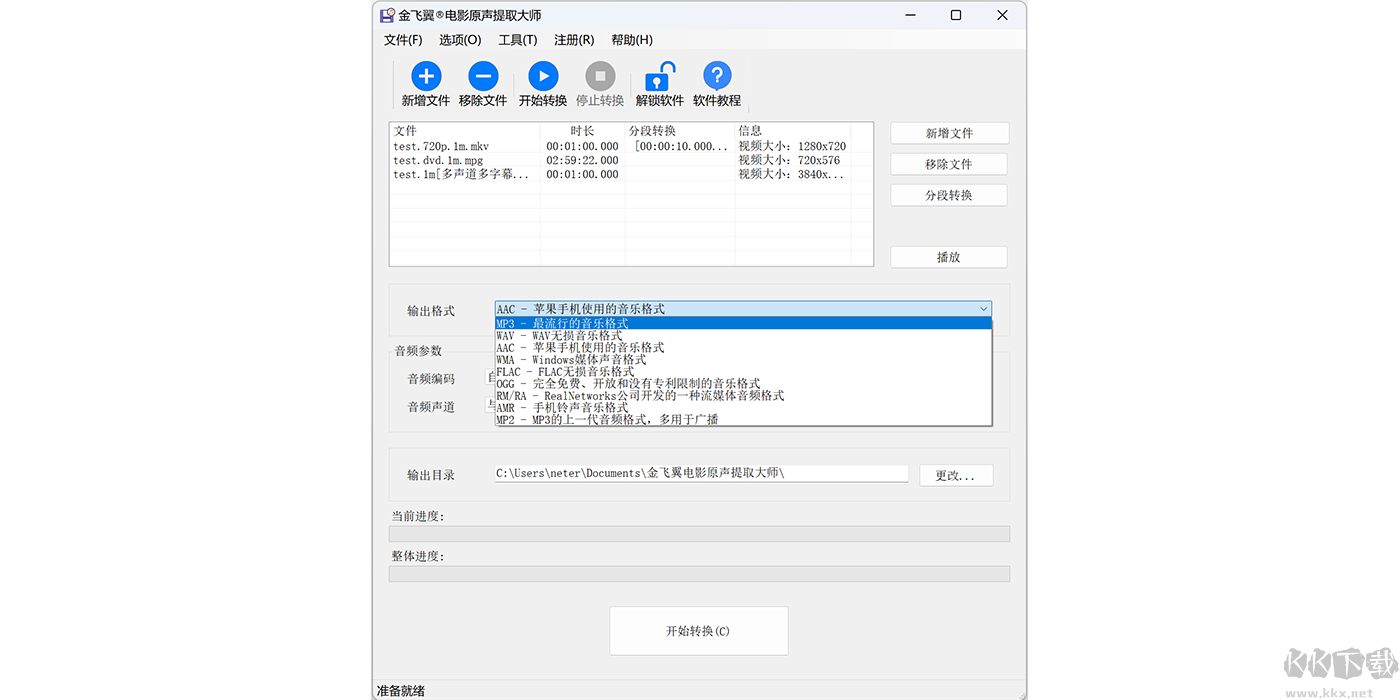Click the 移除文件 minus icon in toolbar
The height and width of the screenshot is (700, 1400).
pos(483,75)
